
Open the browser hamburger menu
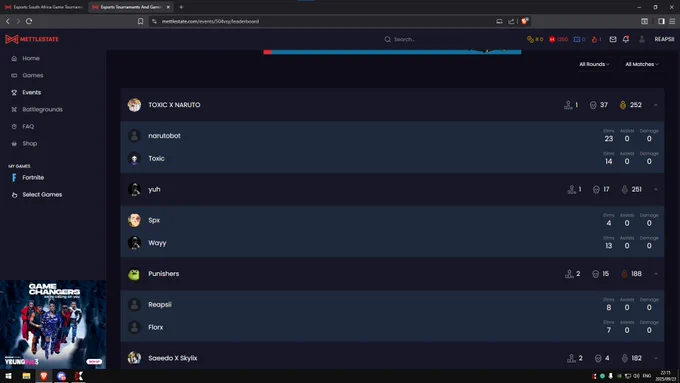(x=672, y=21)
